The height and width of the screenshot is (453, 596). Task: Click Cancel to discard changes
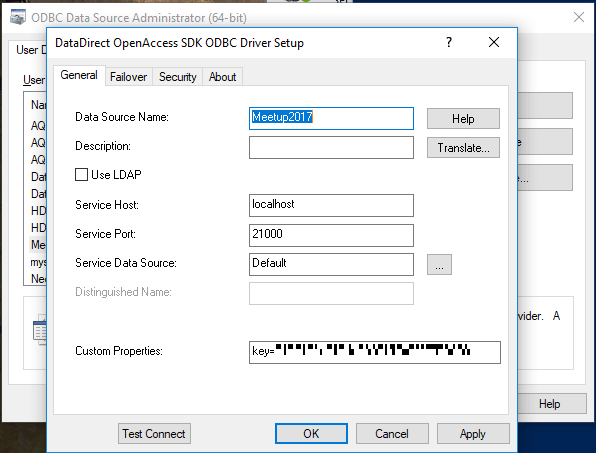pos(392,434)
